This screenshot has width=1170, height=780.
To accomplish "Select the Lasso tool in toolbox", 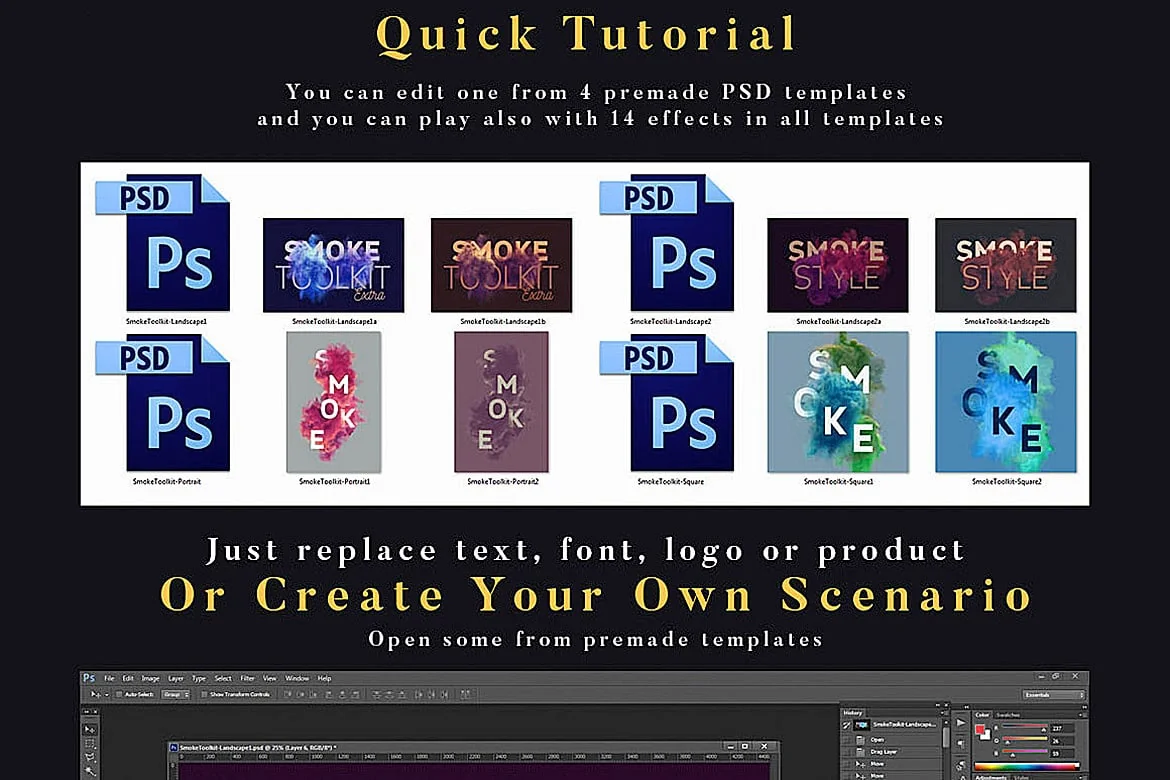I will (x=90, y=757).
